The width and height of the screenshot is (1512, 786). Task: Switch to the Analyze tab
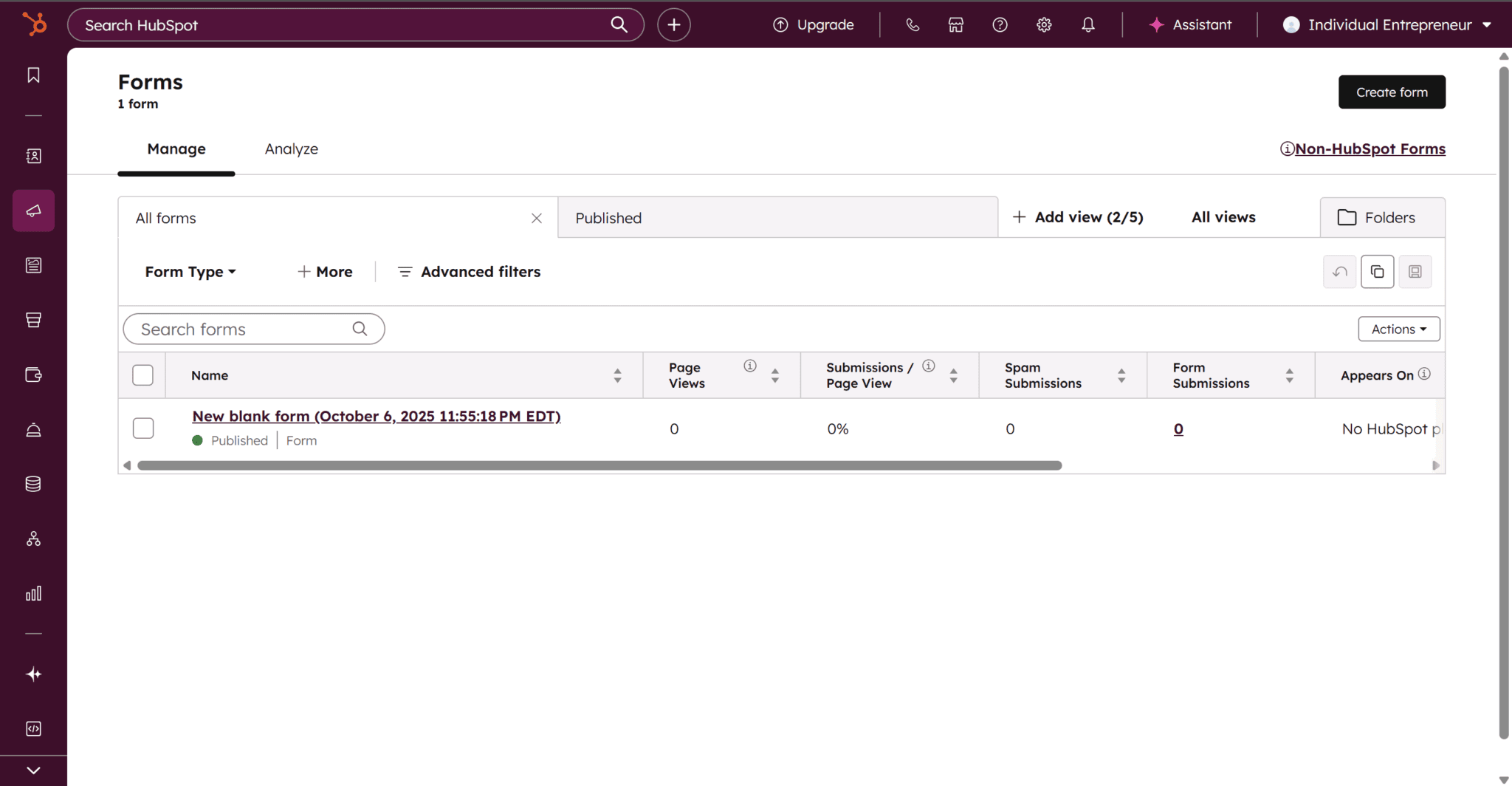click(x=291, y=148)
